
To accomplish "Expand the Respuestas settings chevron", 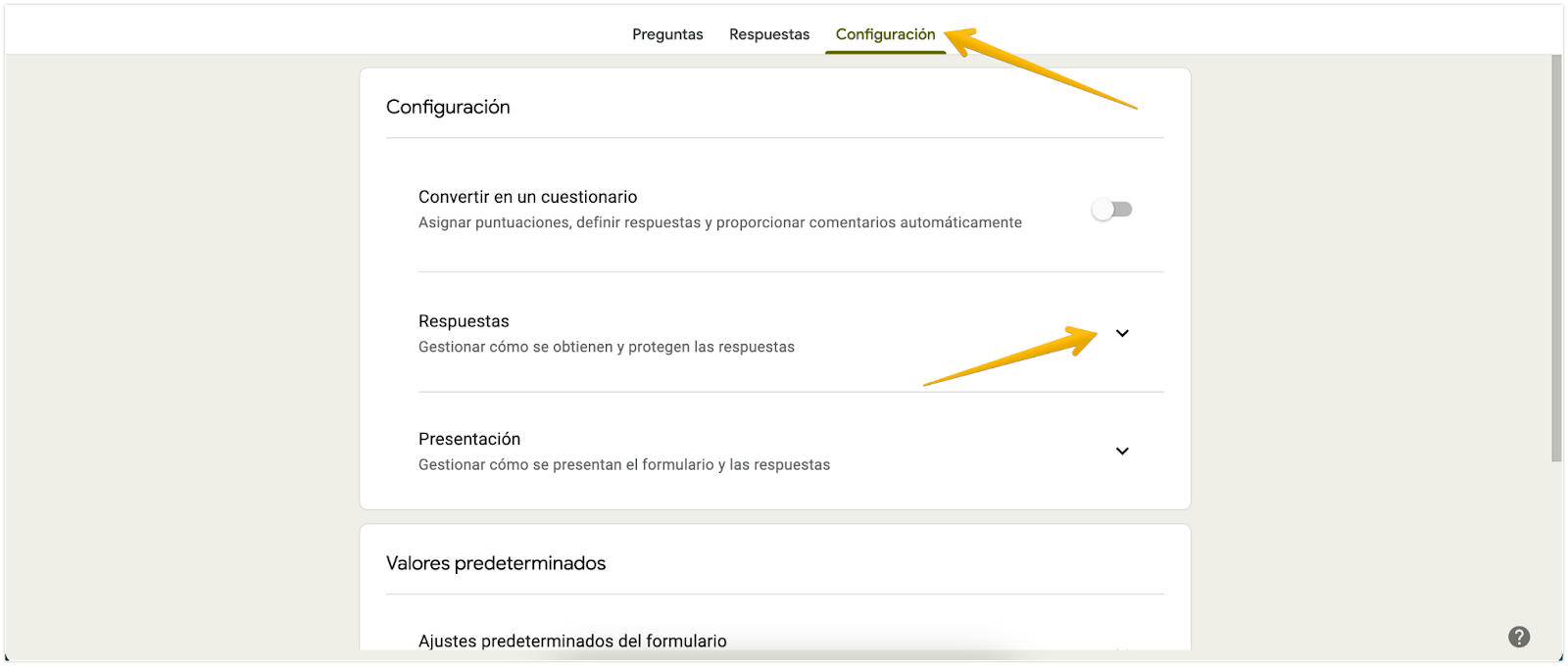I will click(x=1122, y=333).
